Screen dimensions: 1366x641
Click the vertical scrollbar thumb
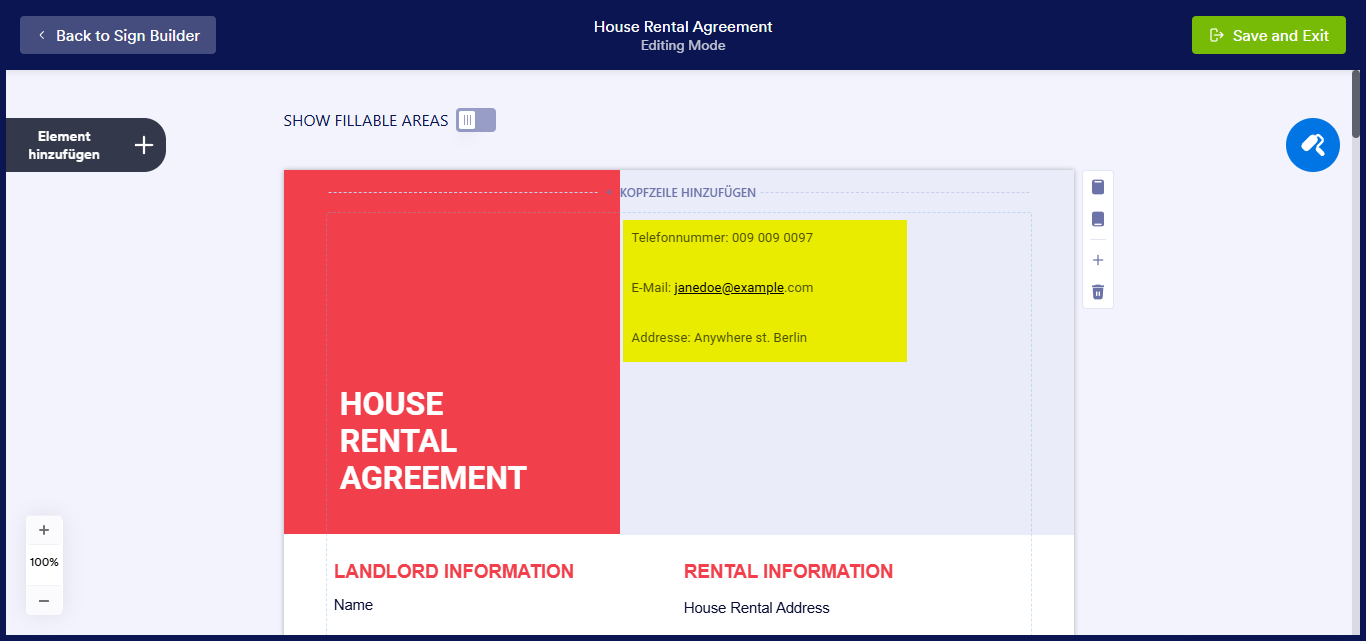[x=1356, y=105]
